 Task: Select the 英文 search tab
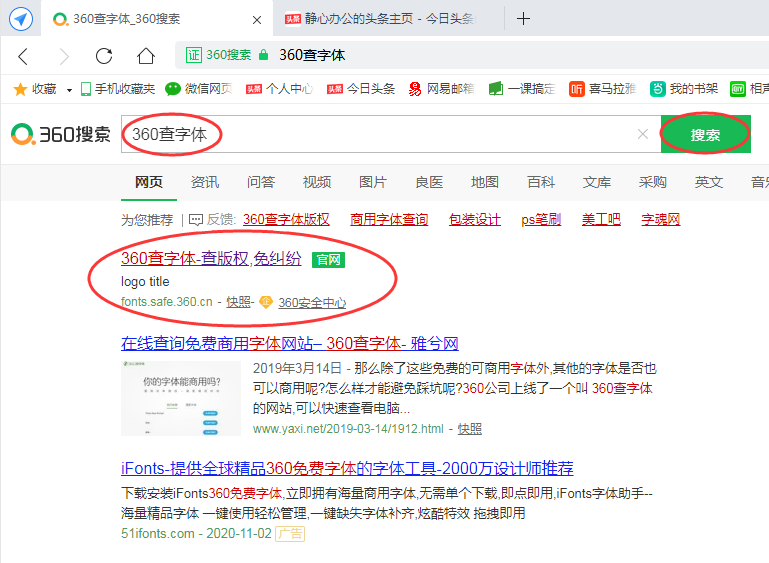click(x=708, y=182)
